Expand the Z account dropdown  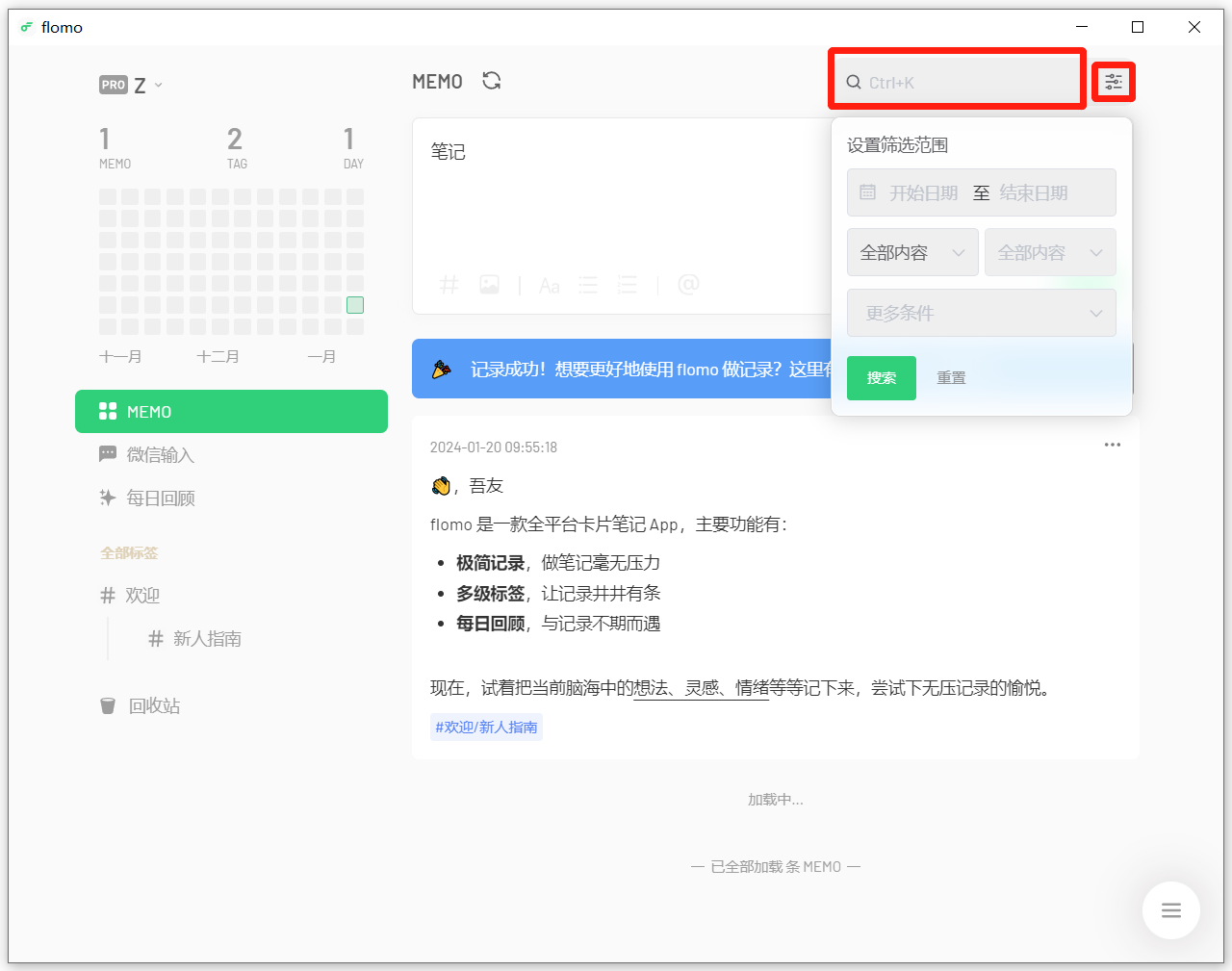pyautogui.click(x=148, y=85)
